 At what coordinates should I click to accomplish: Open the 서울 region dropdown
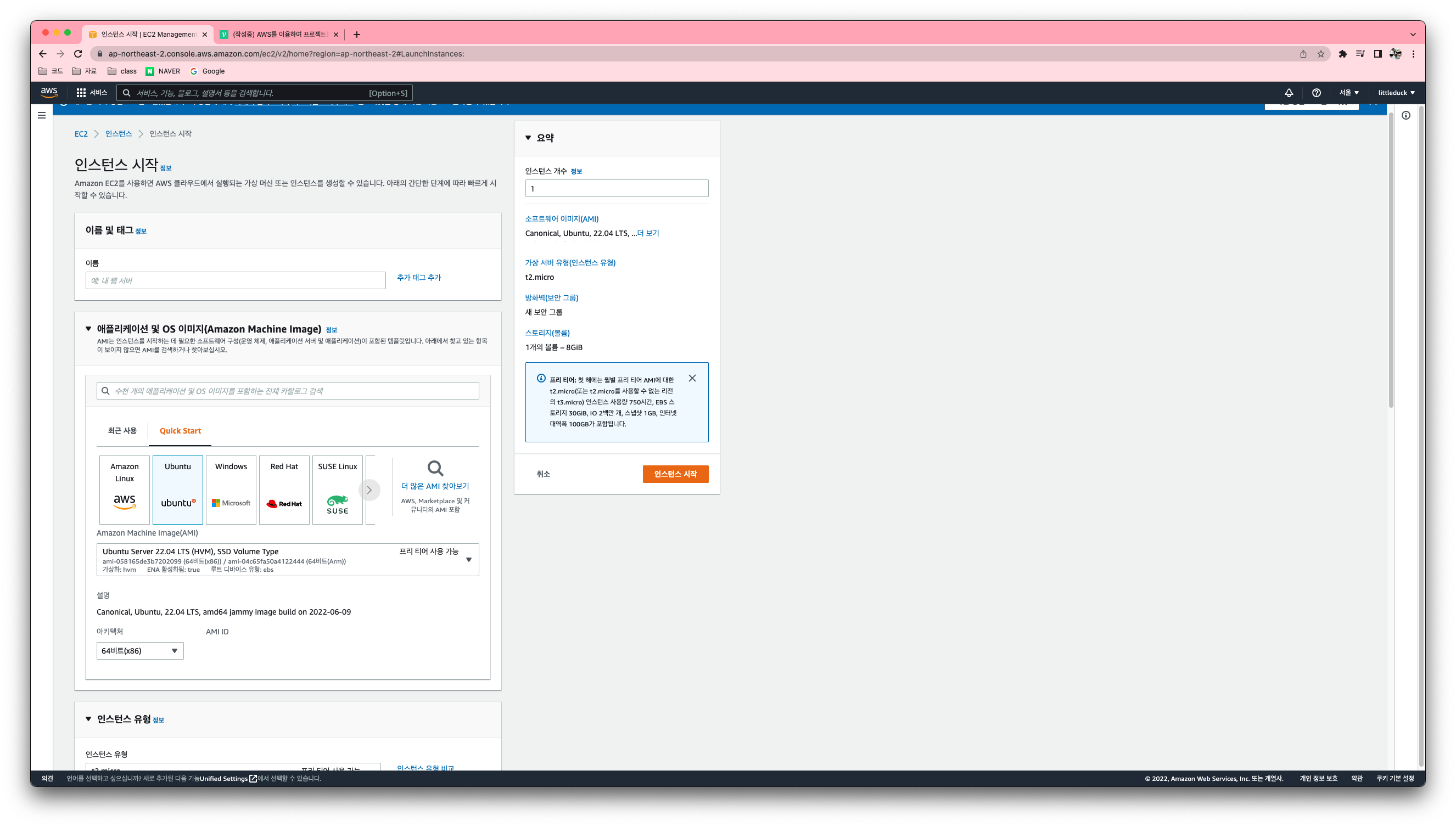1348,93
